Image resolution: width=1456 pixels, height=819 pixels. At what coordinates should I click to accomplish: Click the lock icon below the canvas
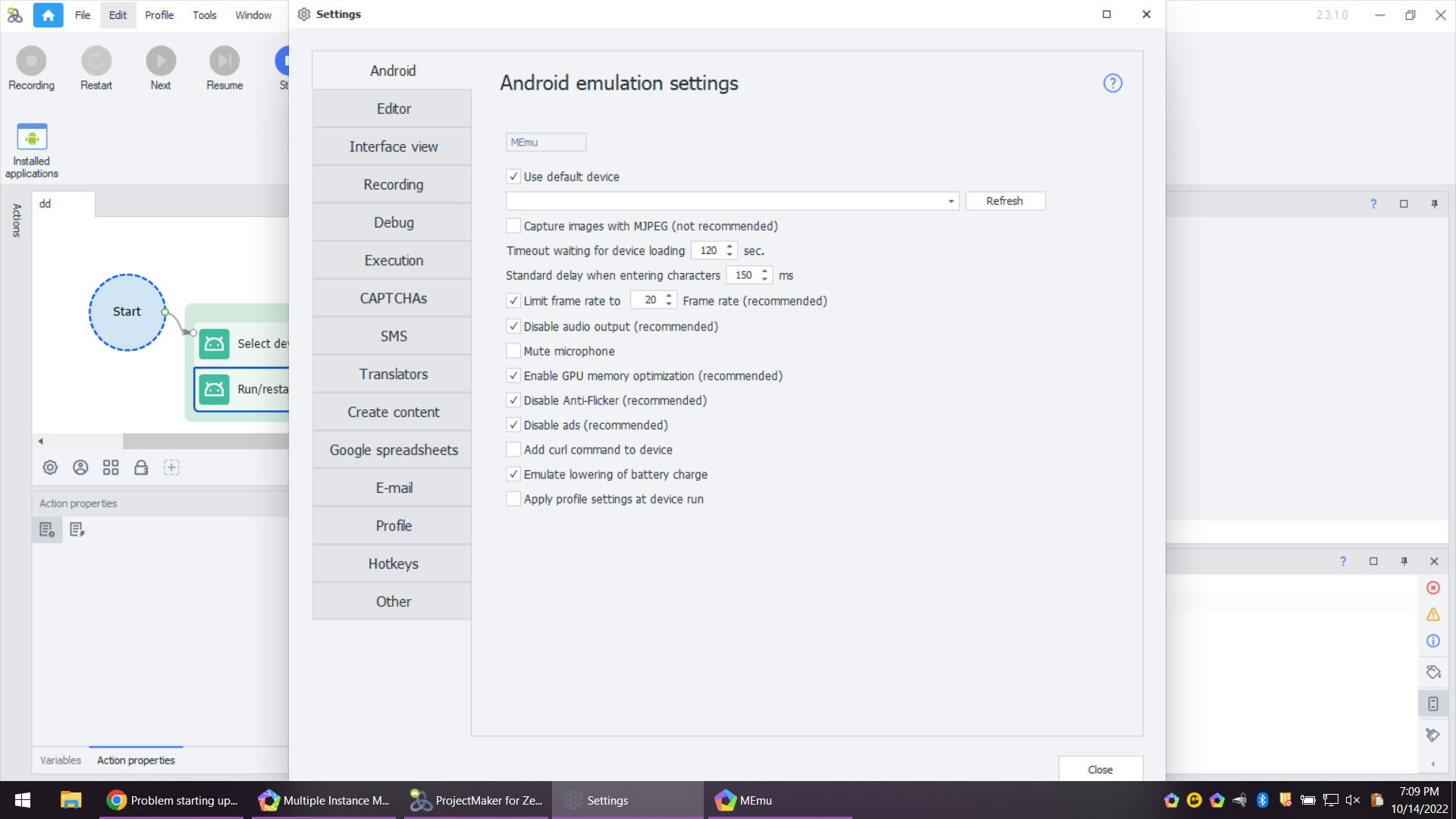tap(141, 468)
